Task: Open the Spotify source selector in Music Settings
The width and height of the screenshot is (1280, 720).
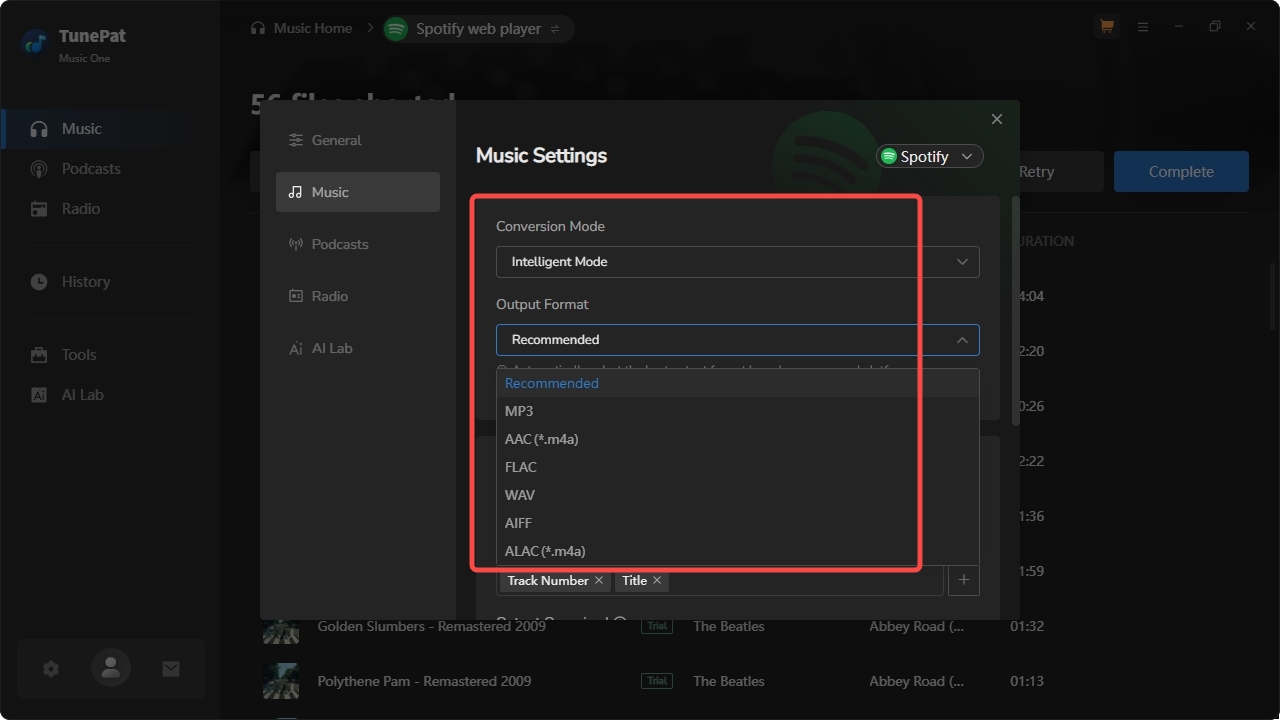Action: click(928, 156)
